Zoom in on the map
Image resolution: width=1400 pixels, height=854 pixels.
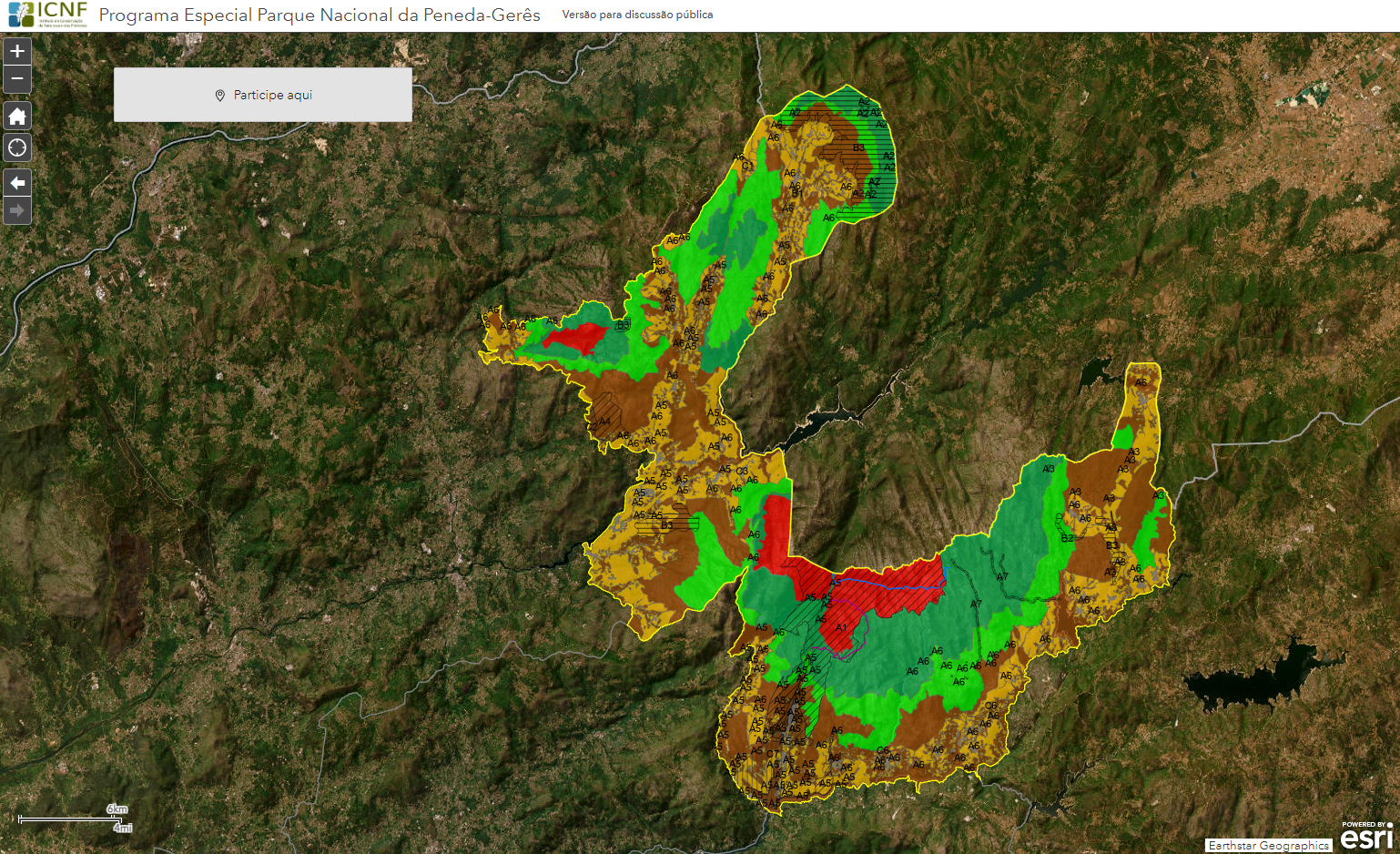pos(17,52)
